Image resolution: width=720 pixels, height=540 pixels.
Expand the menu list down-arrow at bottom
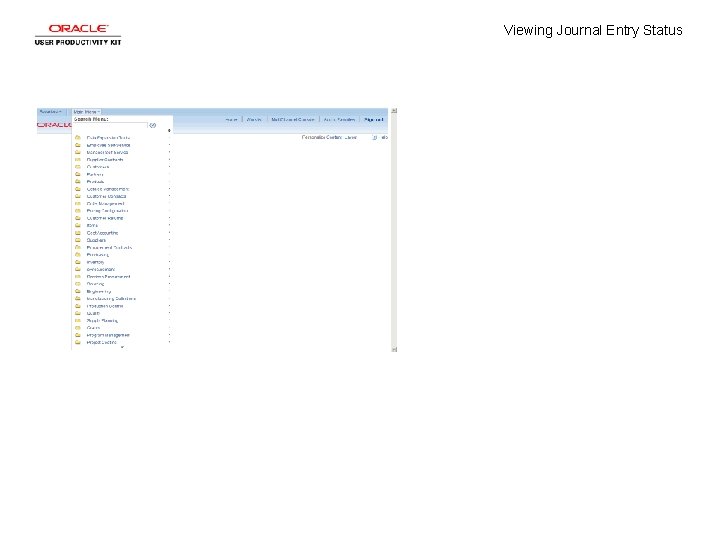coord(122,348)
